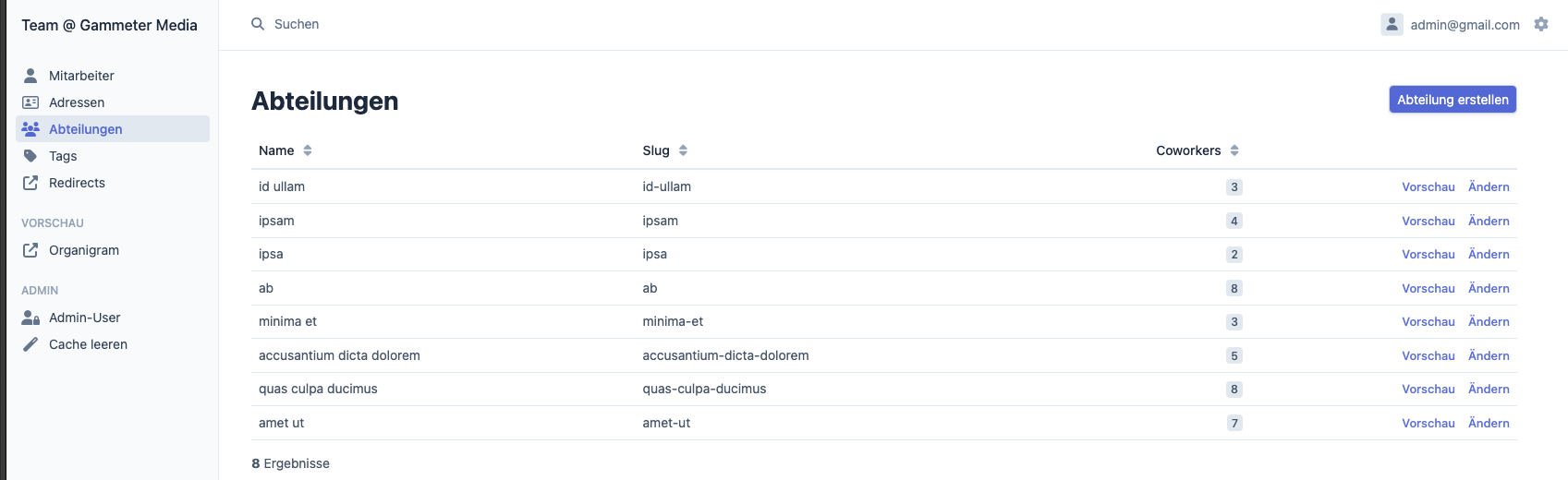This screenshot has width=1568, height=480.
Task: Click the Cache leeren brush icon
Action: point(30,344)
